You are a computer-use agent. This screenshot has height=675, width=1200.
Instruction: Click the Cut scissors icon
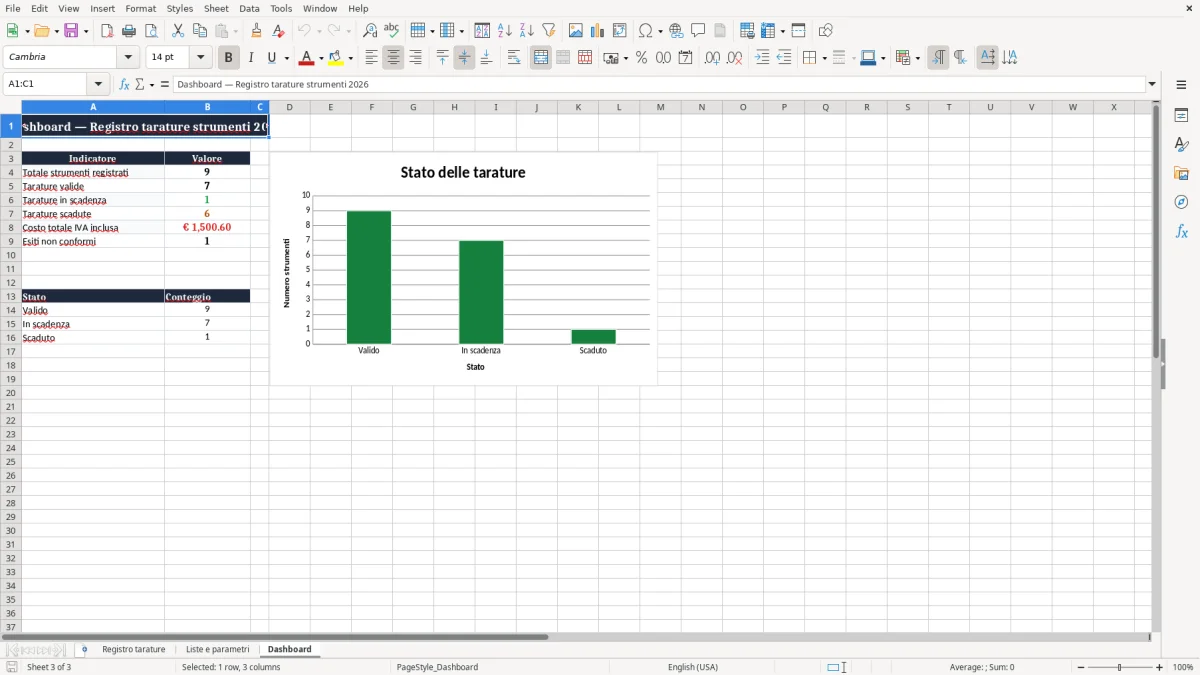coord(178,31)
